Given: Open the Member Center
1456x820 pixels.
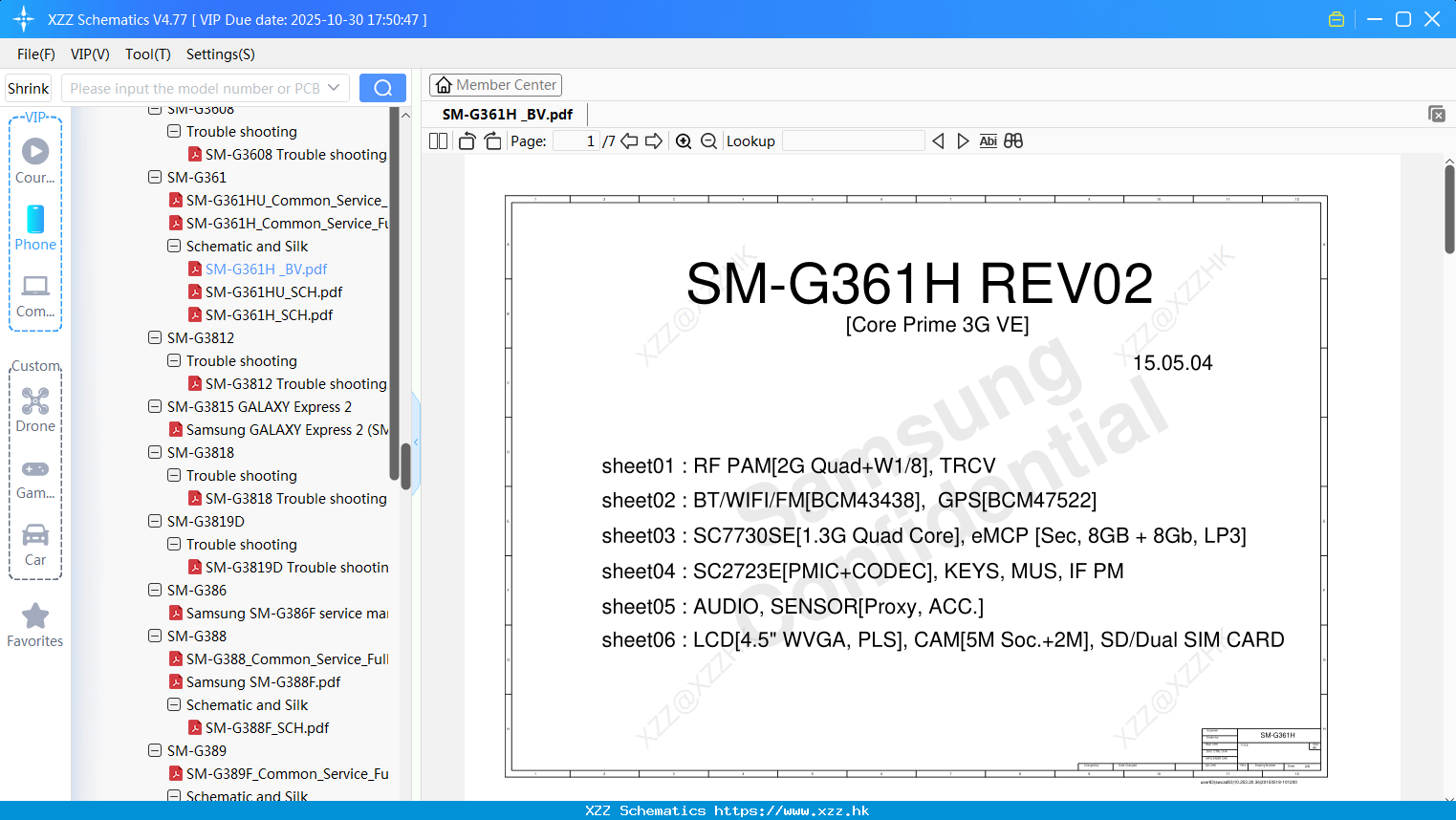Looking at the screenshot, I should [x=495, y=85].
